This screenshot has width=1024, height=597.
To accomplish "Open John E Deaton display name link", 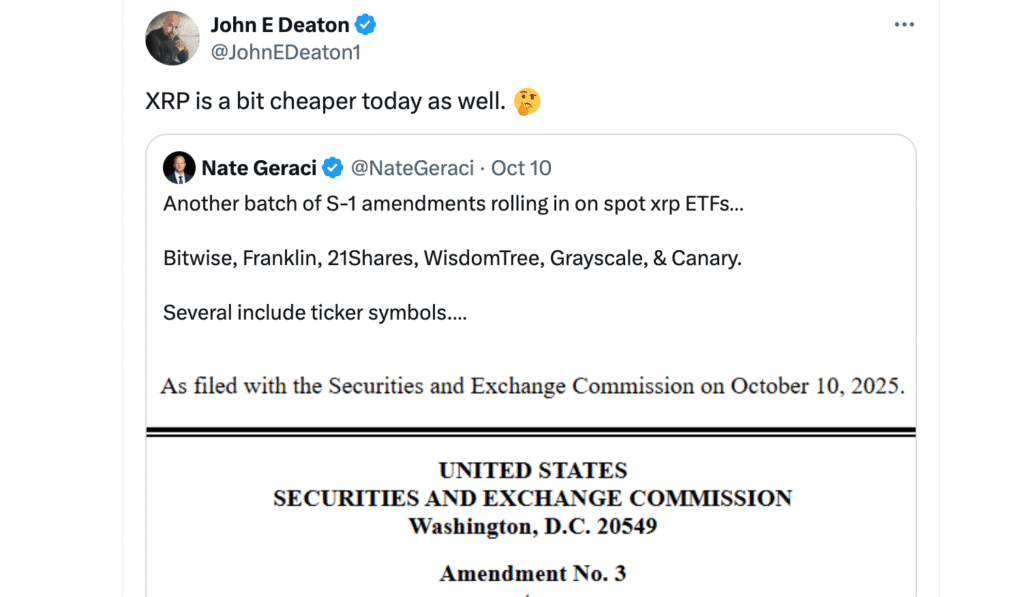I will [x=281, y=25].
